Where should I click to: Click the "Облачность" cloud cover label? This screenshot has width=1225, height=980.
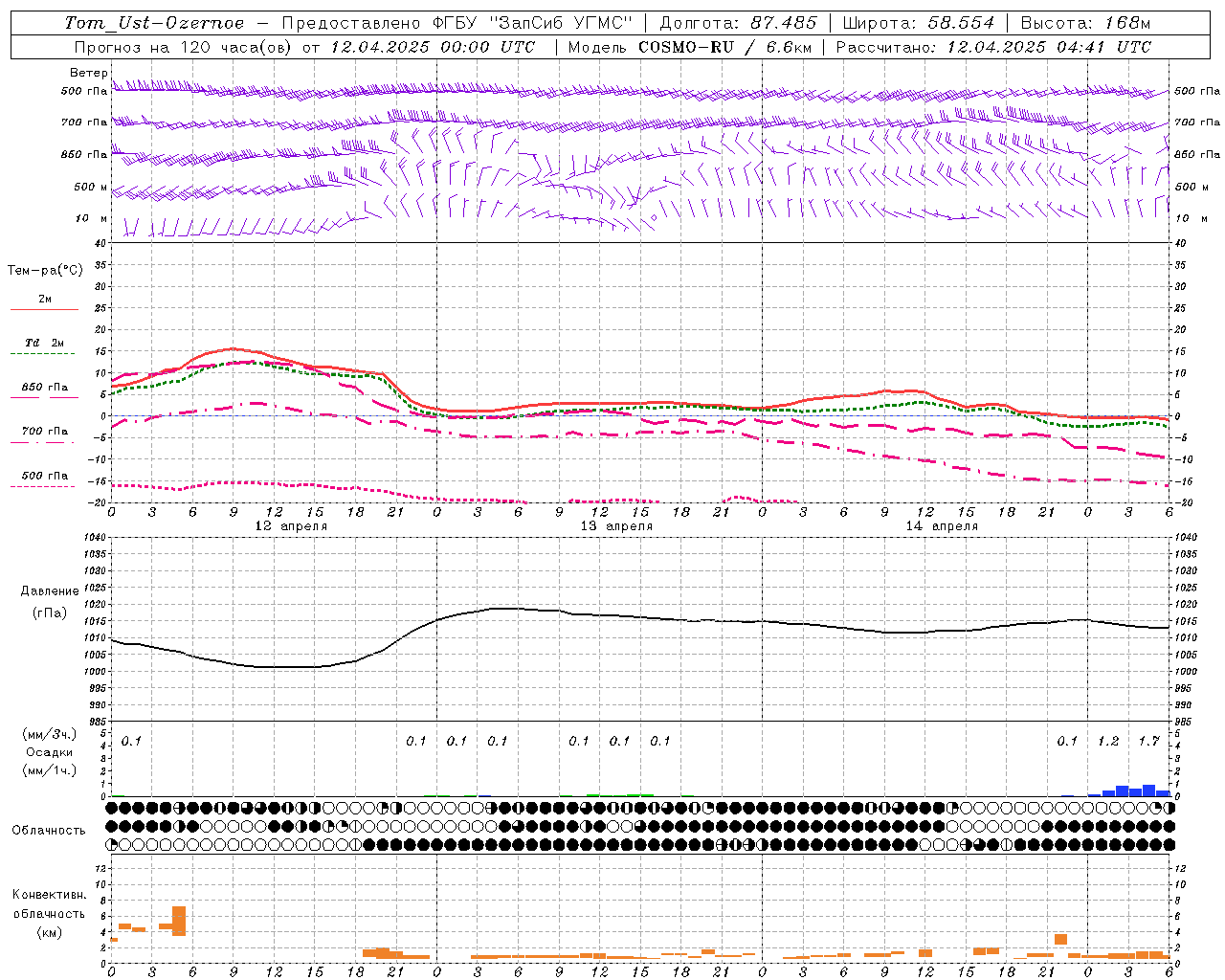(49, 831)
